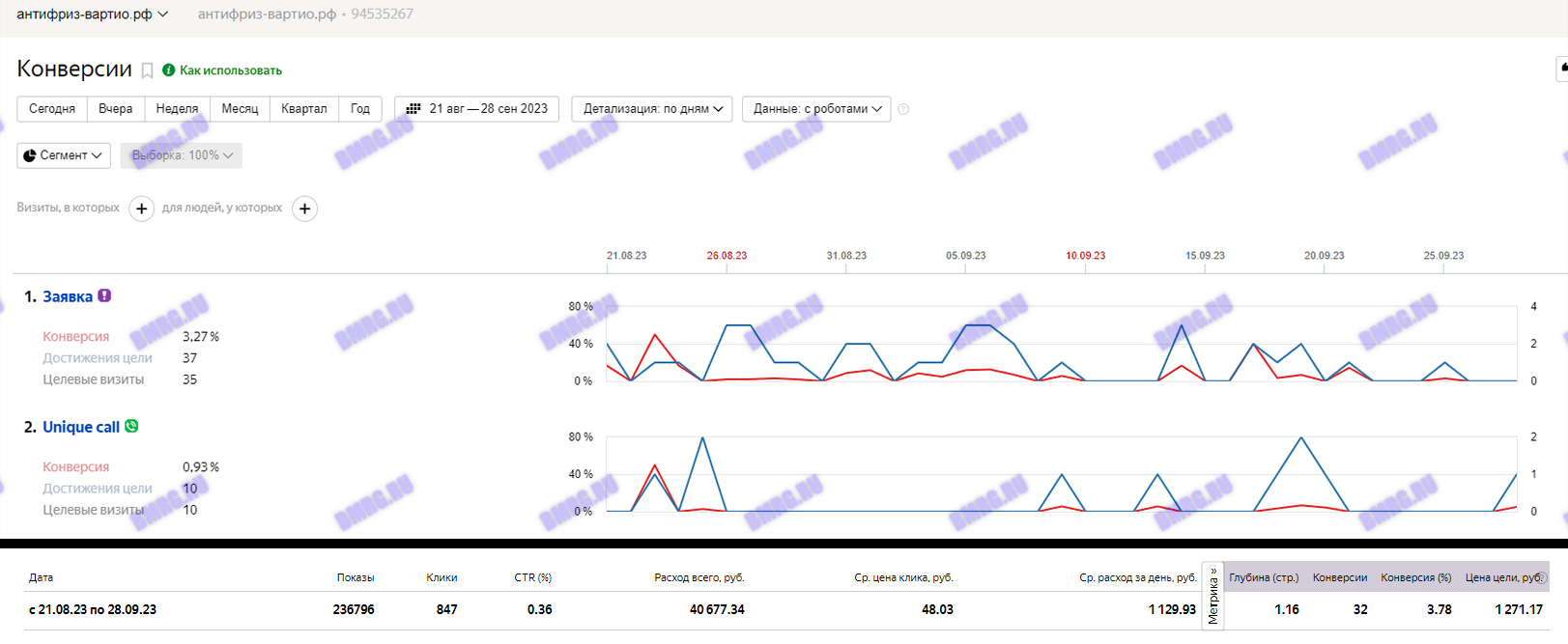The height and width of the screenshot is (644, 1568).
Task: Click the green phone icon beside Unique call
Action: point(131,426)
